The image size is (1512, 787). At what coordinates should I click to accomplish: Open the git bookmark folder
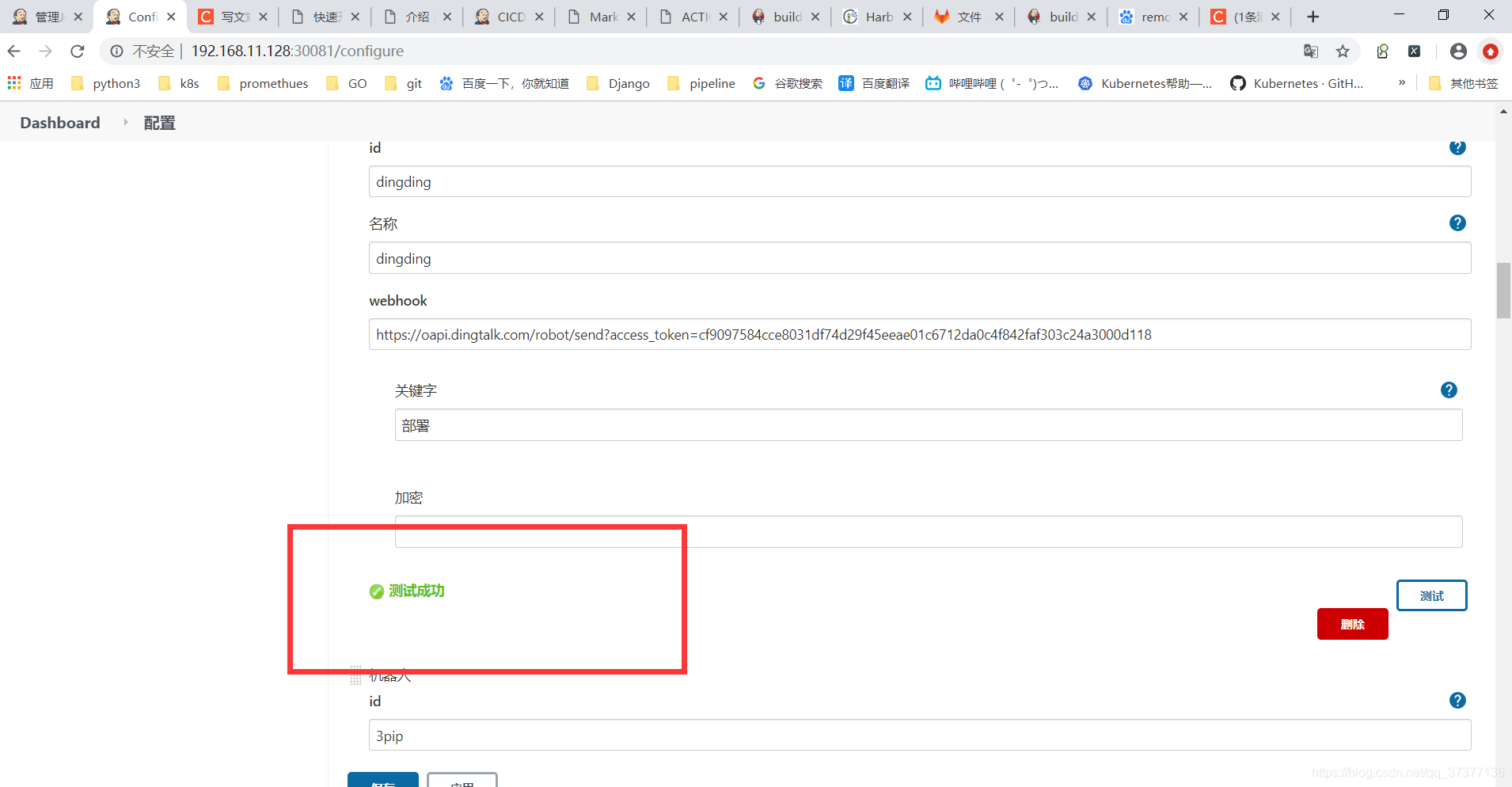point(403,83)
